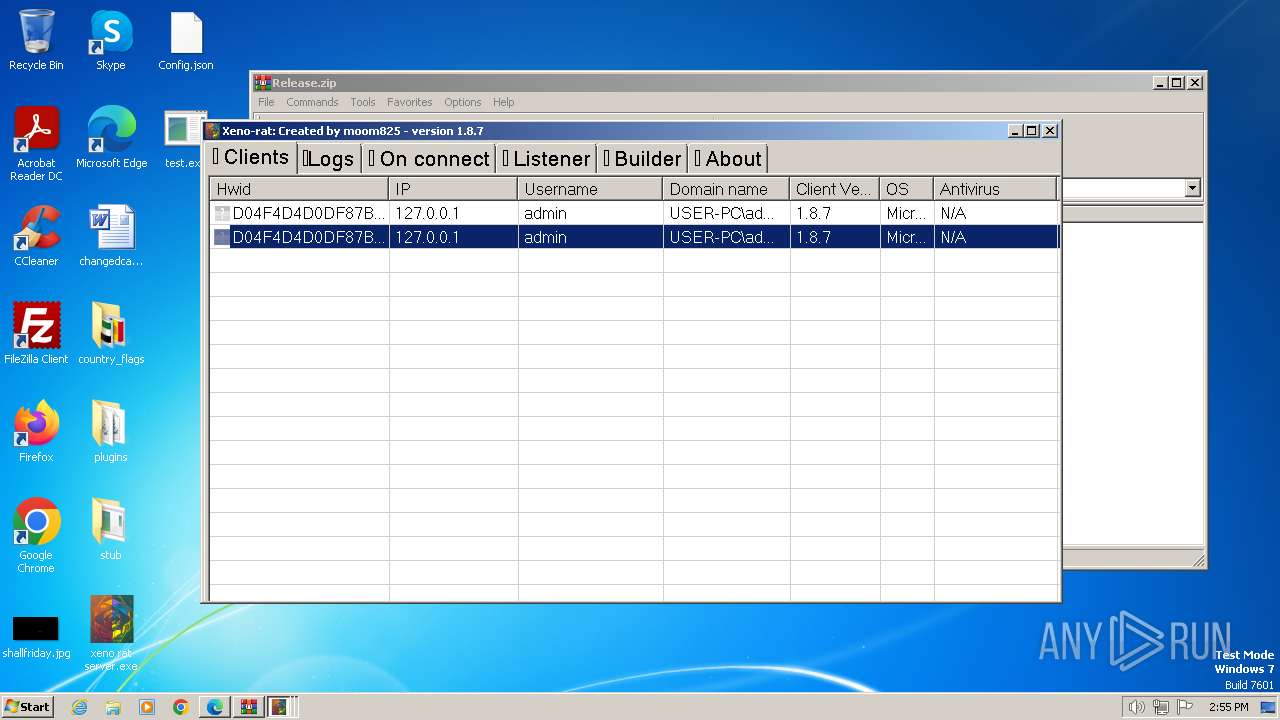Expand the WinRAR address bar dropdown
Image resolution: width=1280 pixels, height=720 pixels.
pos(1191,188)
